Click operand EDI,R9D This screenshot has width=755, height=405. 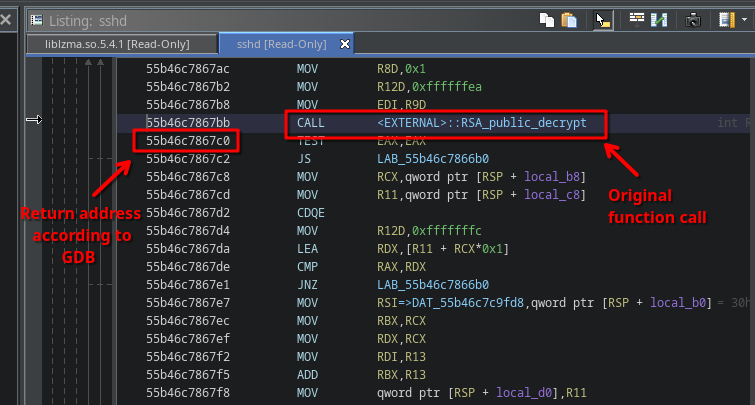401,105
